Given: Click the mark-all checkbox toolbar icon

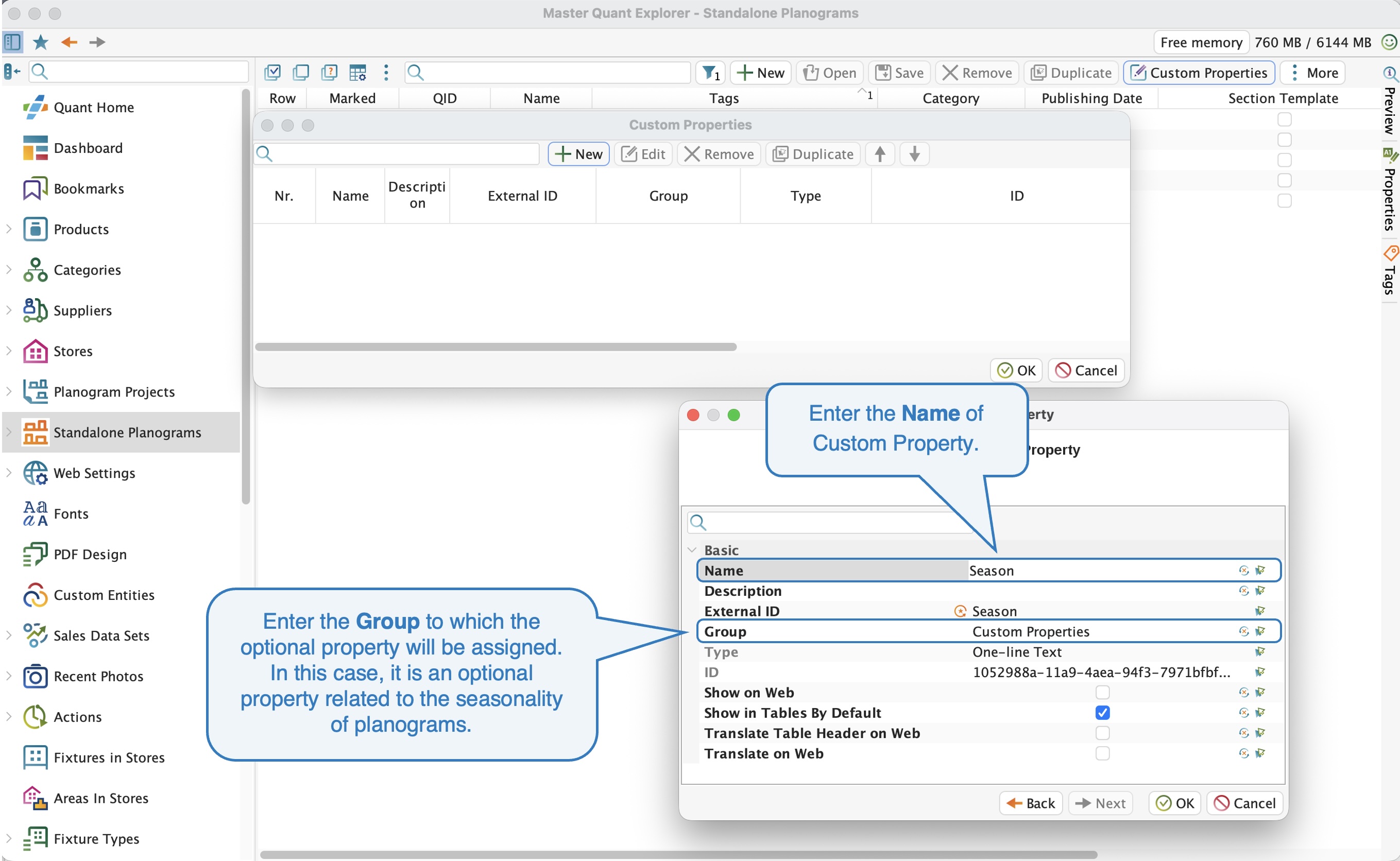Looking at the screenshot, I should tap(272, 72).
